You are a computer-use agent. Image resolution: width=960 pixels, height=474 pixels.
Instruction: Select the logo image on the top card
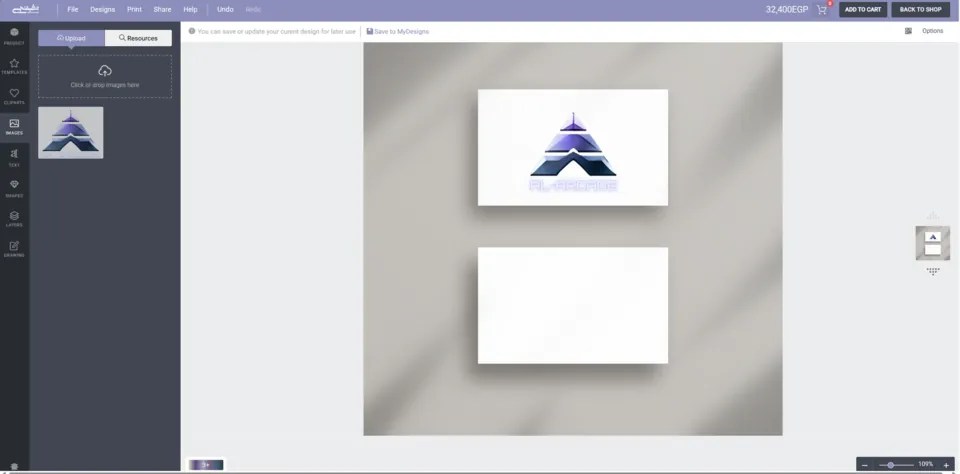[573, 152]
